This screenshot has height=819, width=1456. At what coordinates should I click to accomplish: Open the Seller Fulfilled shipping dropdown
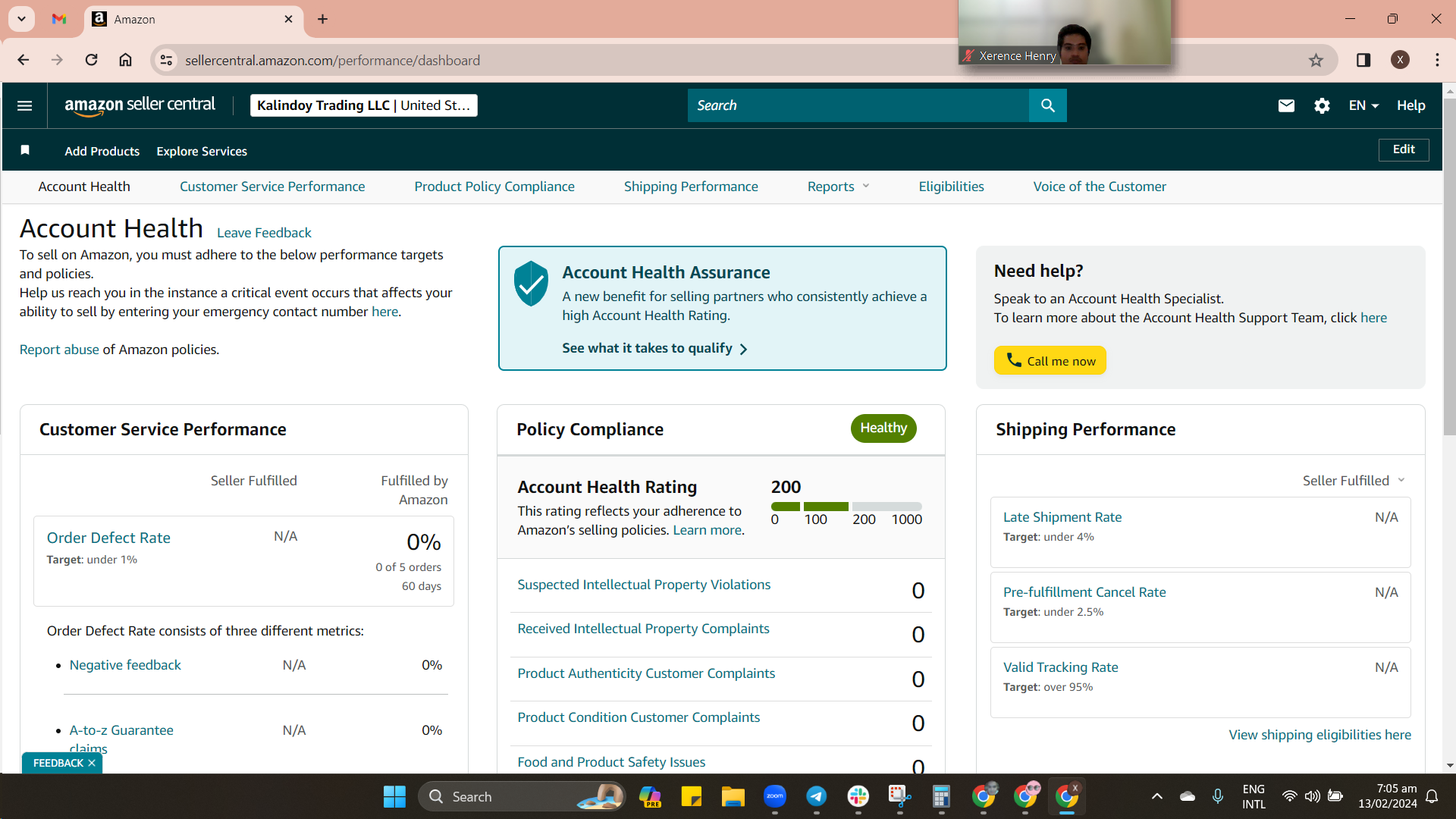tap(1354, 481)
